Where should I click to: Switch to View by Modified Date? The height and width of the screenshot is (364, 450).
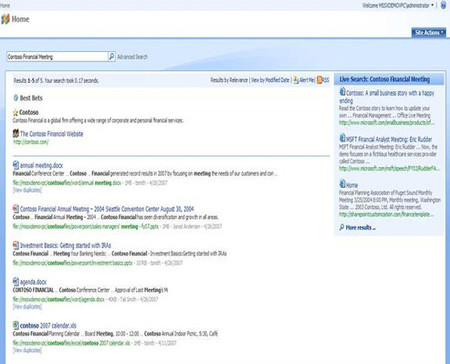pos(270,80)
